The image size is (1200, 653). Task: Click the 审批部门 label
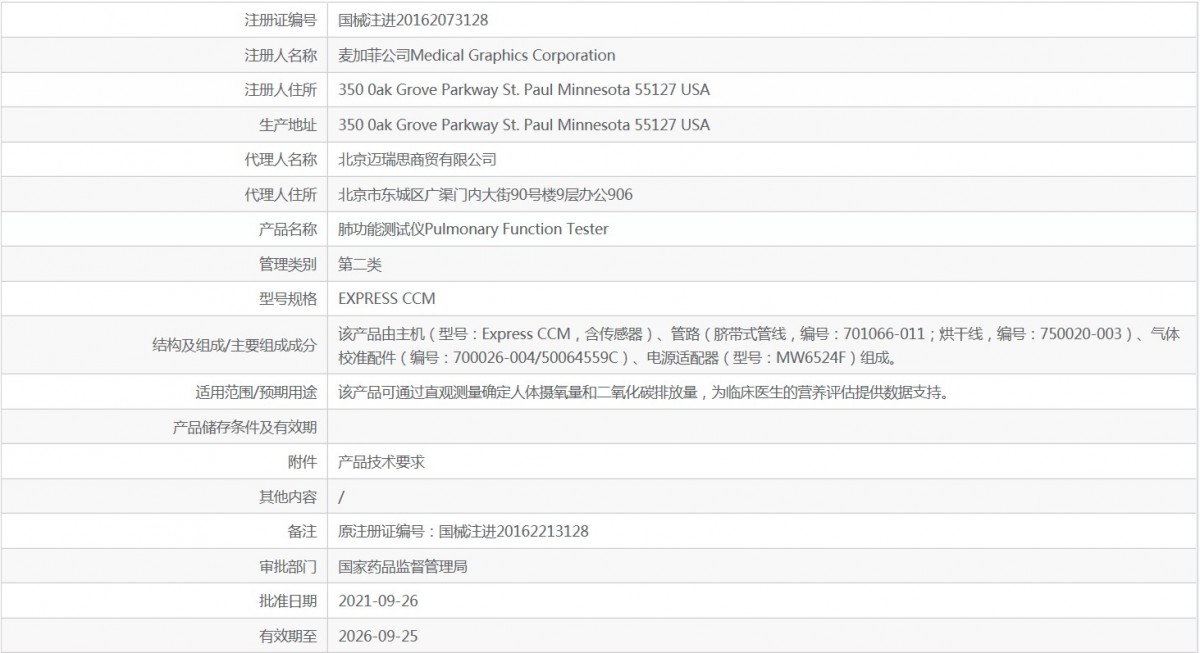(x=288, y=566)
